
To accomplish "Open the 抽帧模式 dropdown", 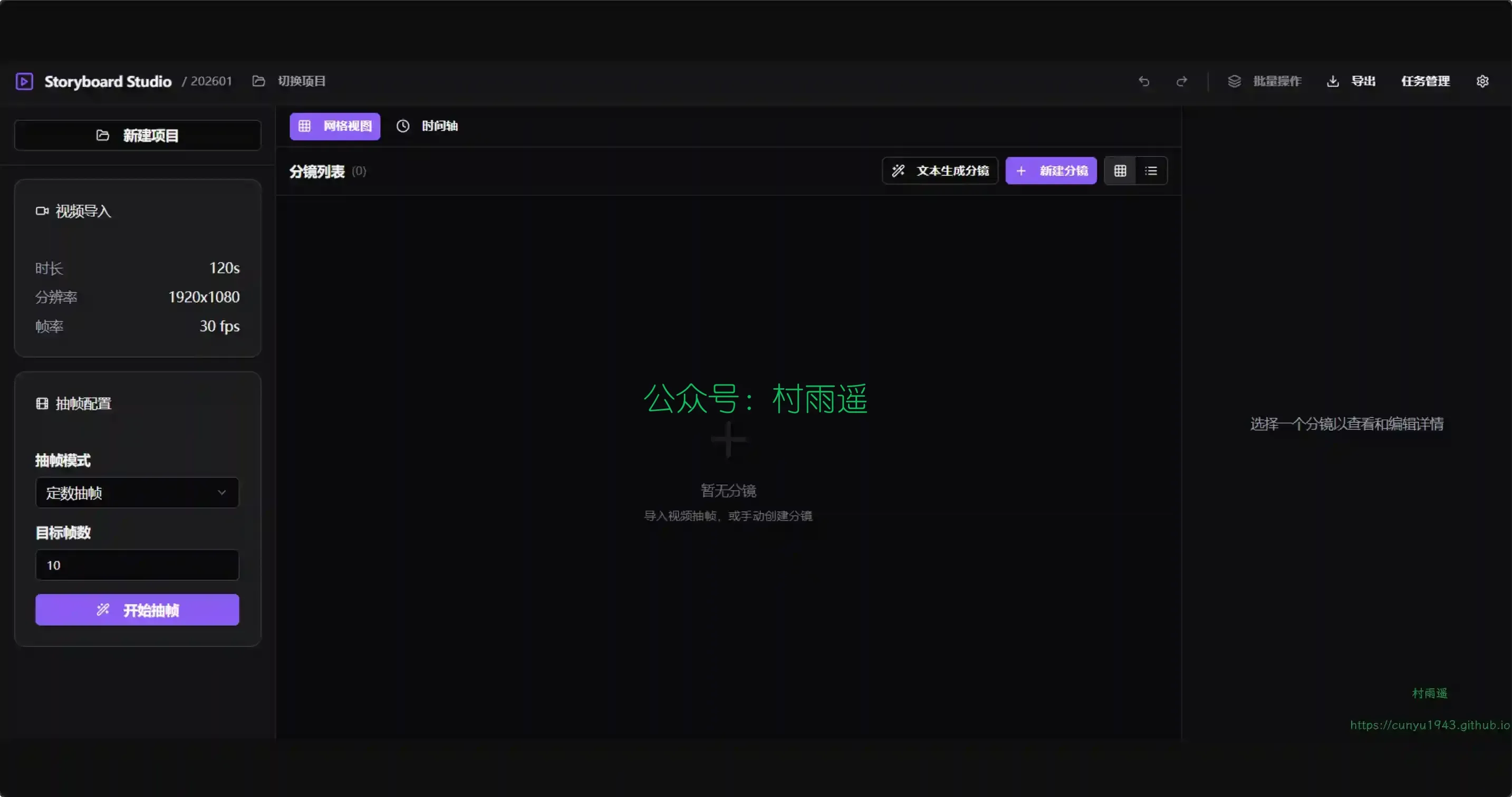I will [x=137, y=493].
